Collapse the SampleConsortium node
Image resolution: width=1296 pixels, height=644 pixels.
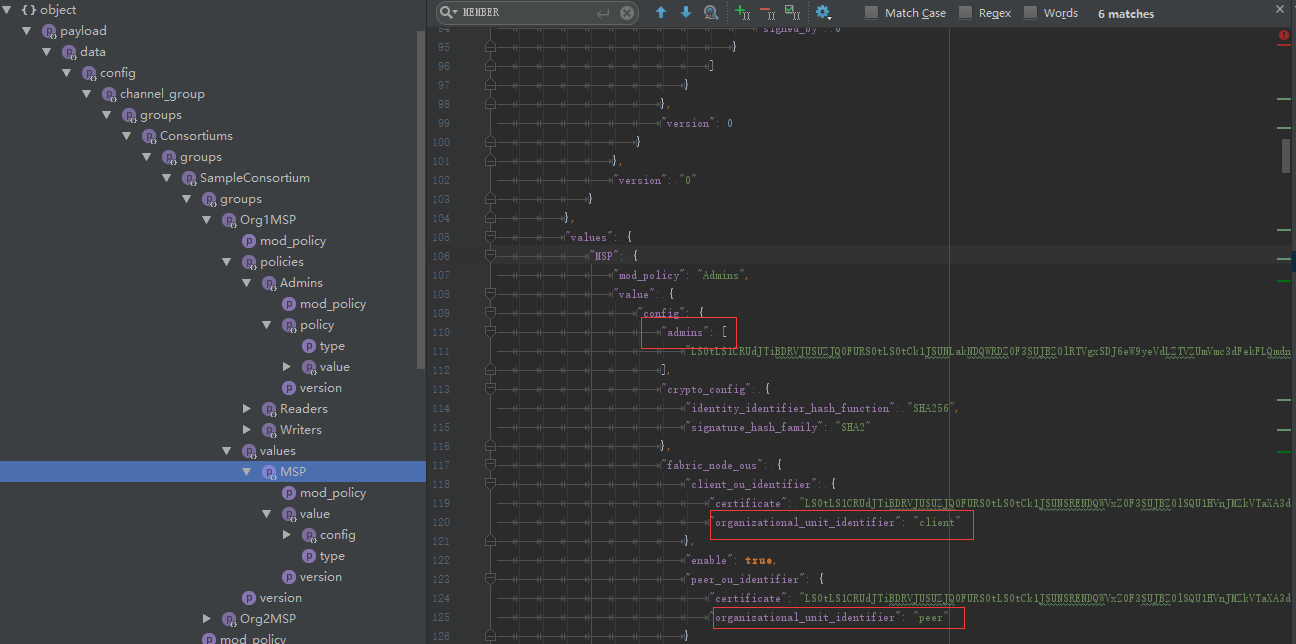167,178
